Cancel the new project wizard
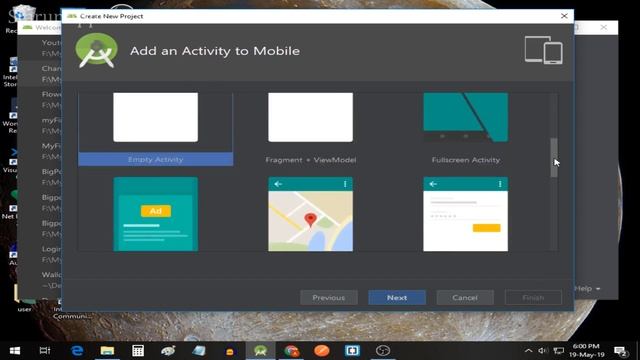The height and width of the screenshot is (360, 640). [x=465, y=298]
